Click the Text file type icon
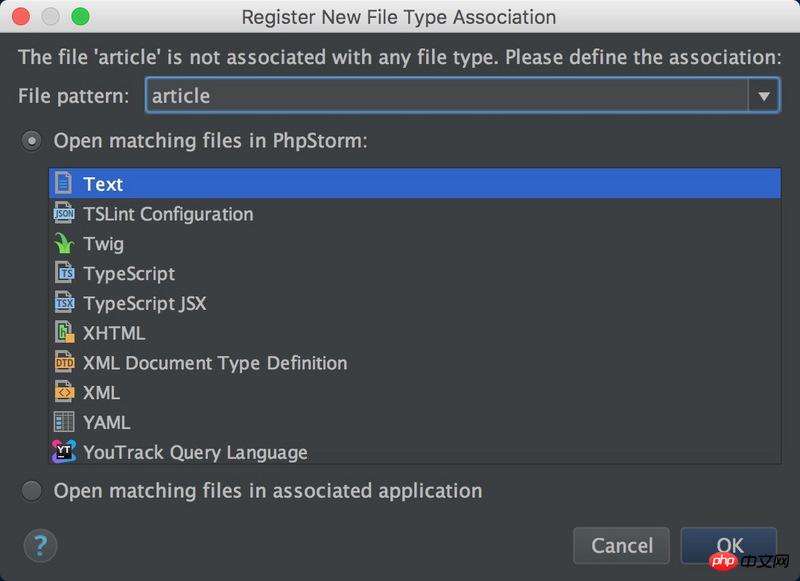 click(64, 184)
